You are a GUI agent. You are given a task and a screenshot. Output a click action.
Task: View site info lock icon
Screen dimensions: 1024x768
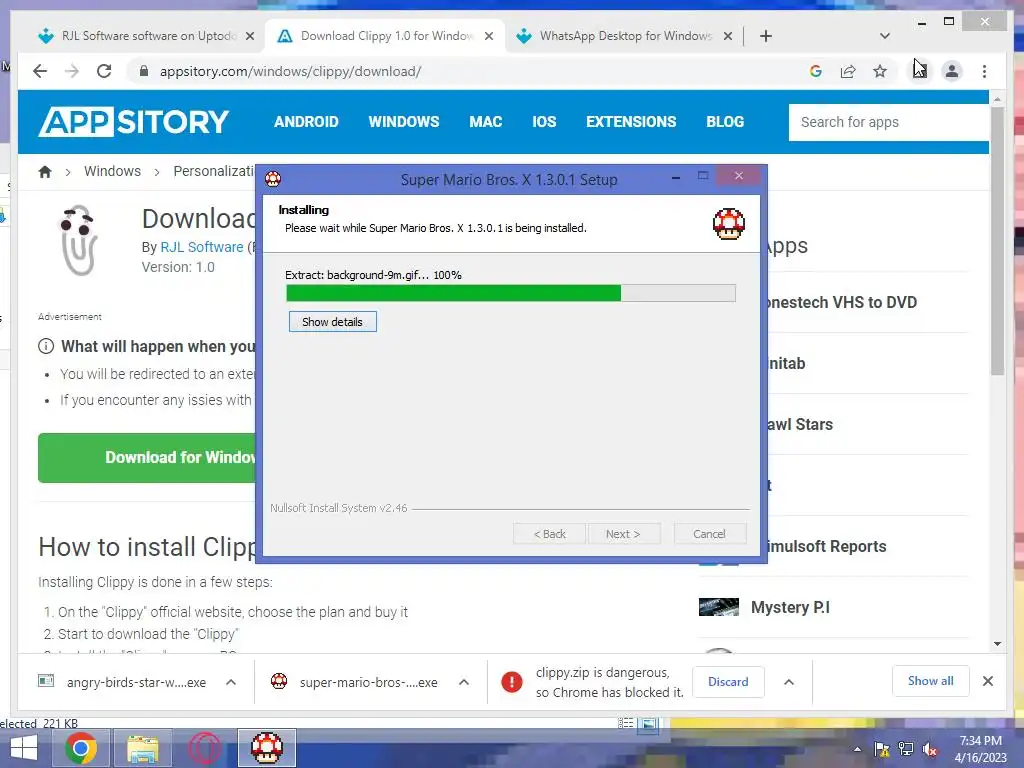point(144,71)
